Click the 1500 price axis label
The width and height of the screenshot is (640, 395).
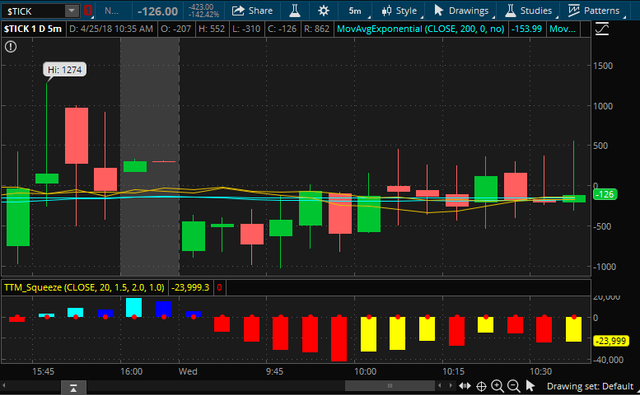602,66
